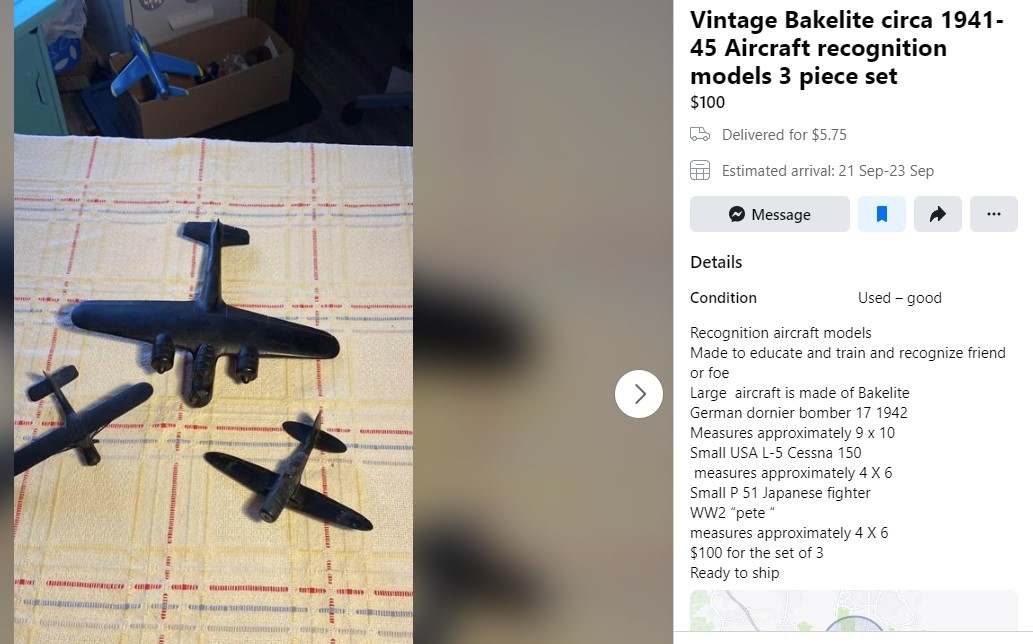Click the Used – good condition value
The height and width of the screenshot is (644, 1033).
[900, 298]
